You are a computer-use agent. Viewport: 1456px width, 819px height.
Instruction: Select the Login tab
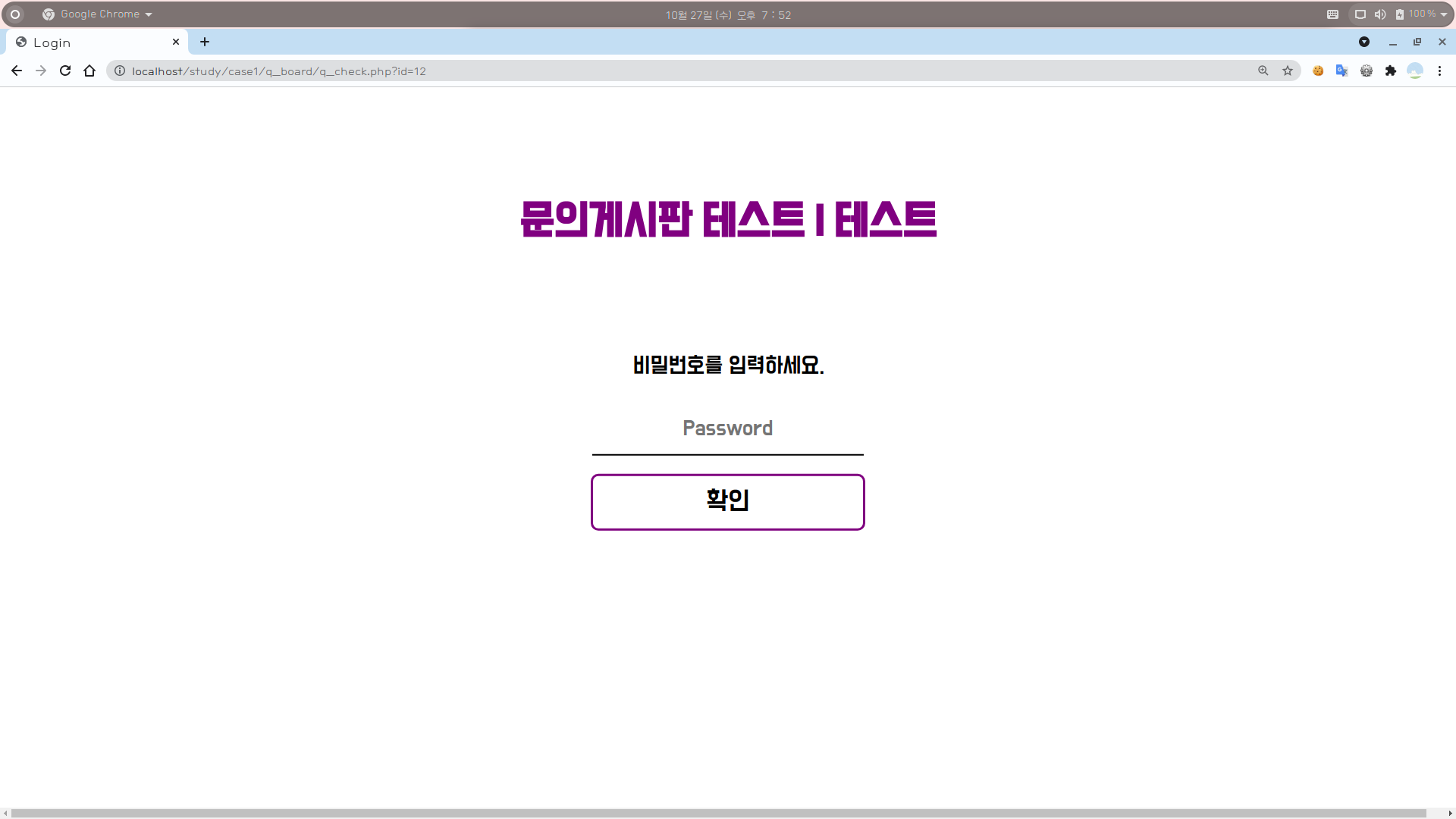coord(91,42)
